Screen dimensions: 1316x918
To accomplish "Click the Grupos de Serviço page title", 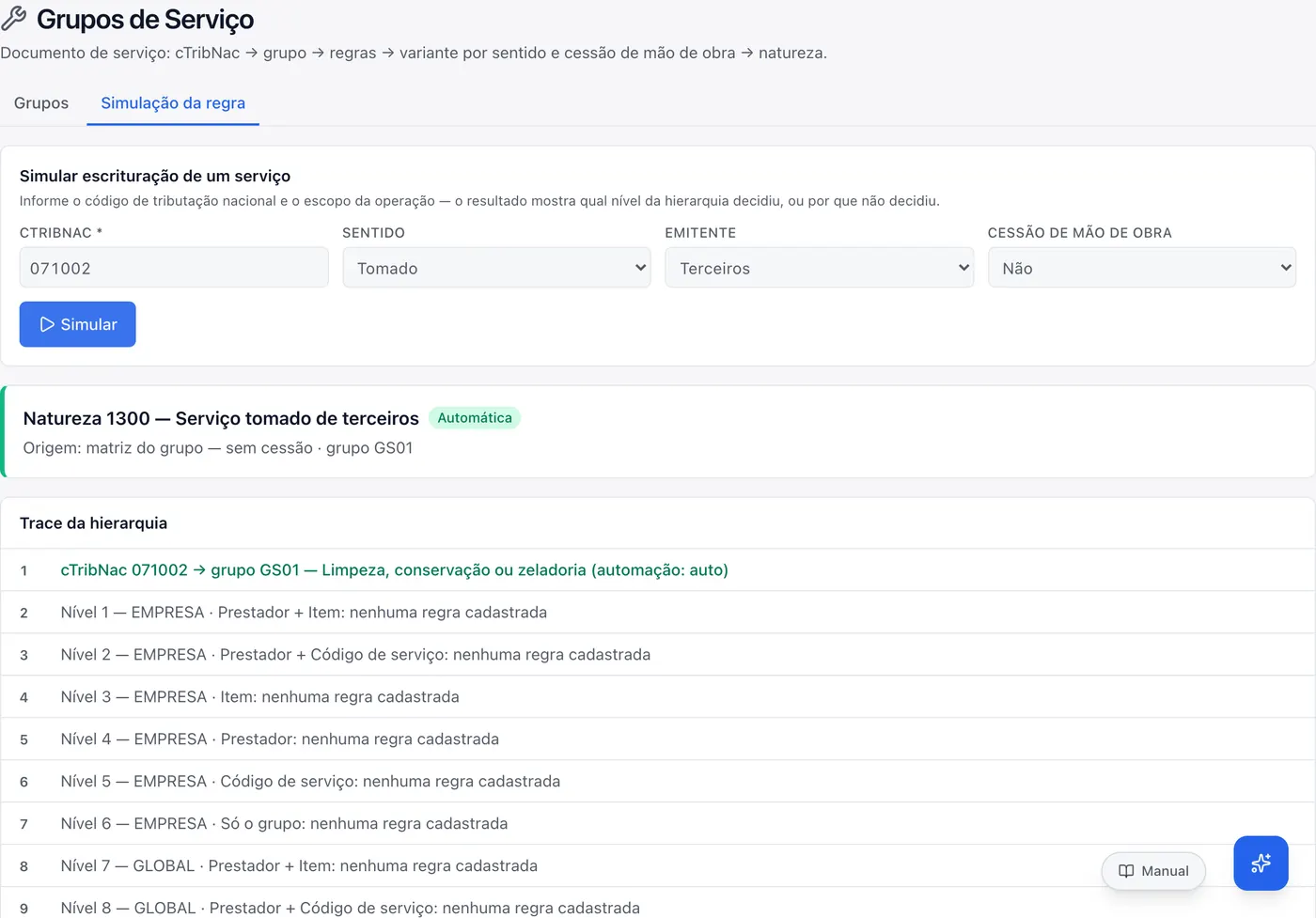I will tap(145, 20).
